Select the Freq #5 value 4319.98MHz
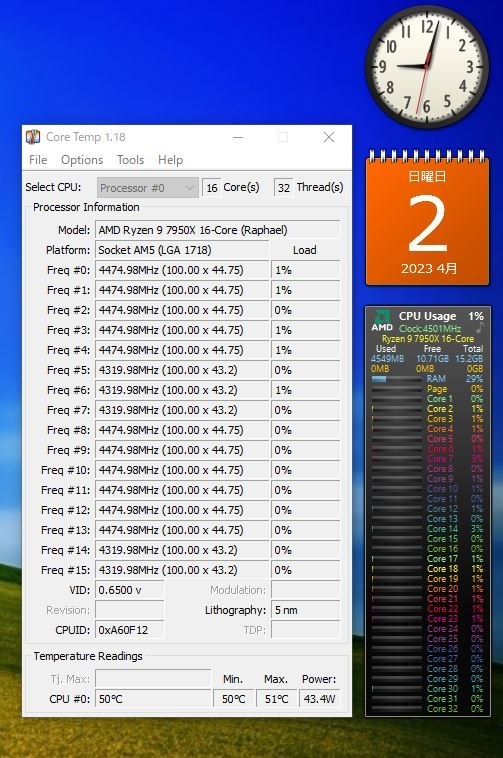Viewport: 503px width, 758px height. click(x=182, y=370)
